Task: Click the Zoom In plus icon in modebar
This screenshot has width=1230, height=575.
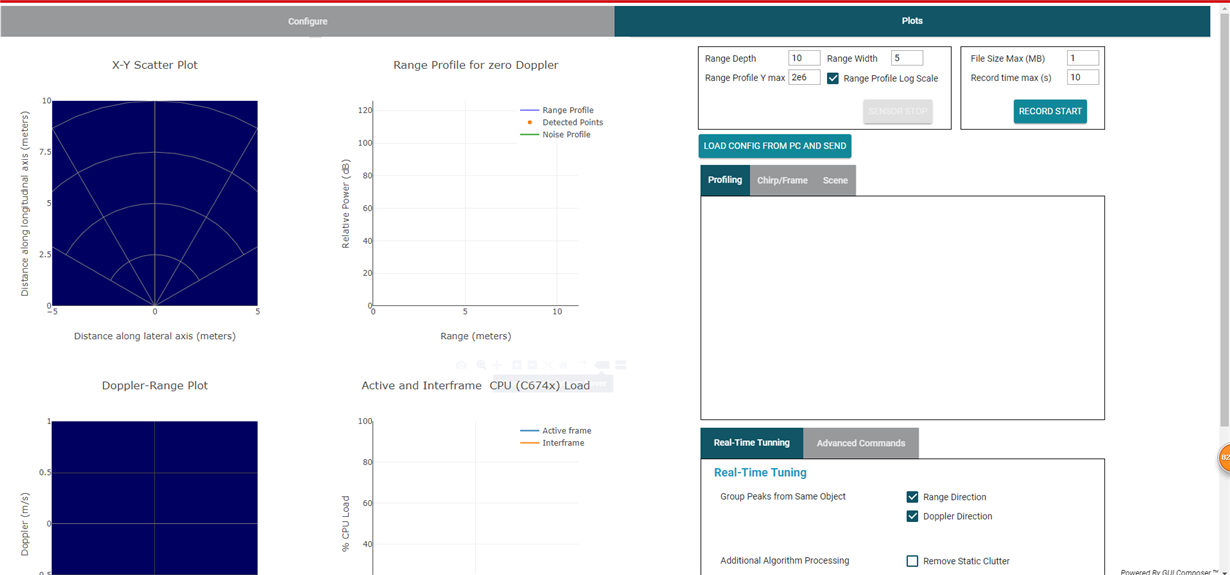Action: pos(517,365)
